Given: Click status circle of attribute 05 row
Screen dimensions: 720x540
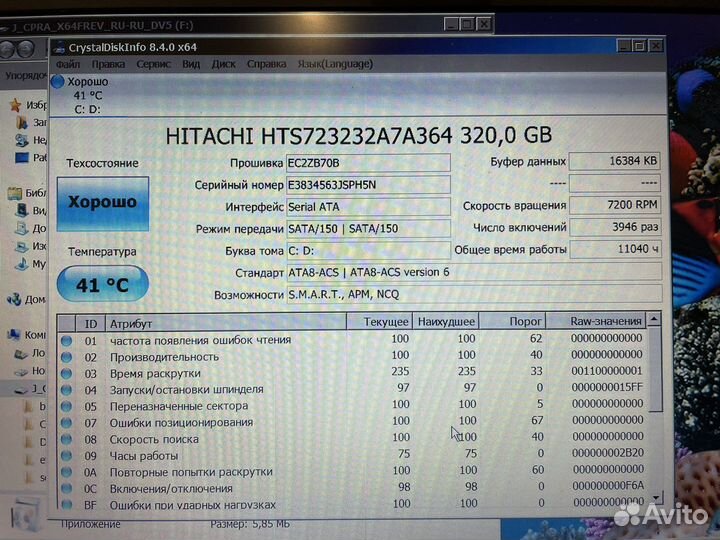Looking at the screenshot, I should coord(67,407).
